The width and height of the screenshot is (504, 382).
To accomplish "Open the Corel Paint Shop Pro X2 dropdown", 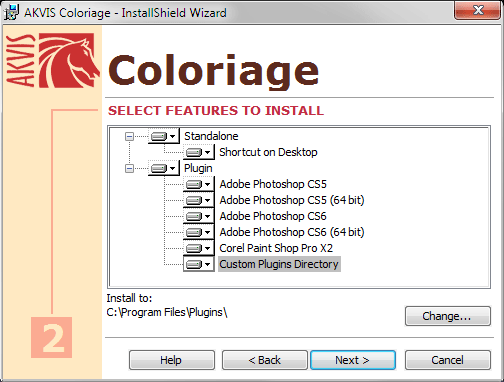I will [199, 248].
